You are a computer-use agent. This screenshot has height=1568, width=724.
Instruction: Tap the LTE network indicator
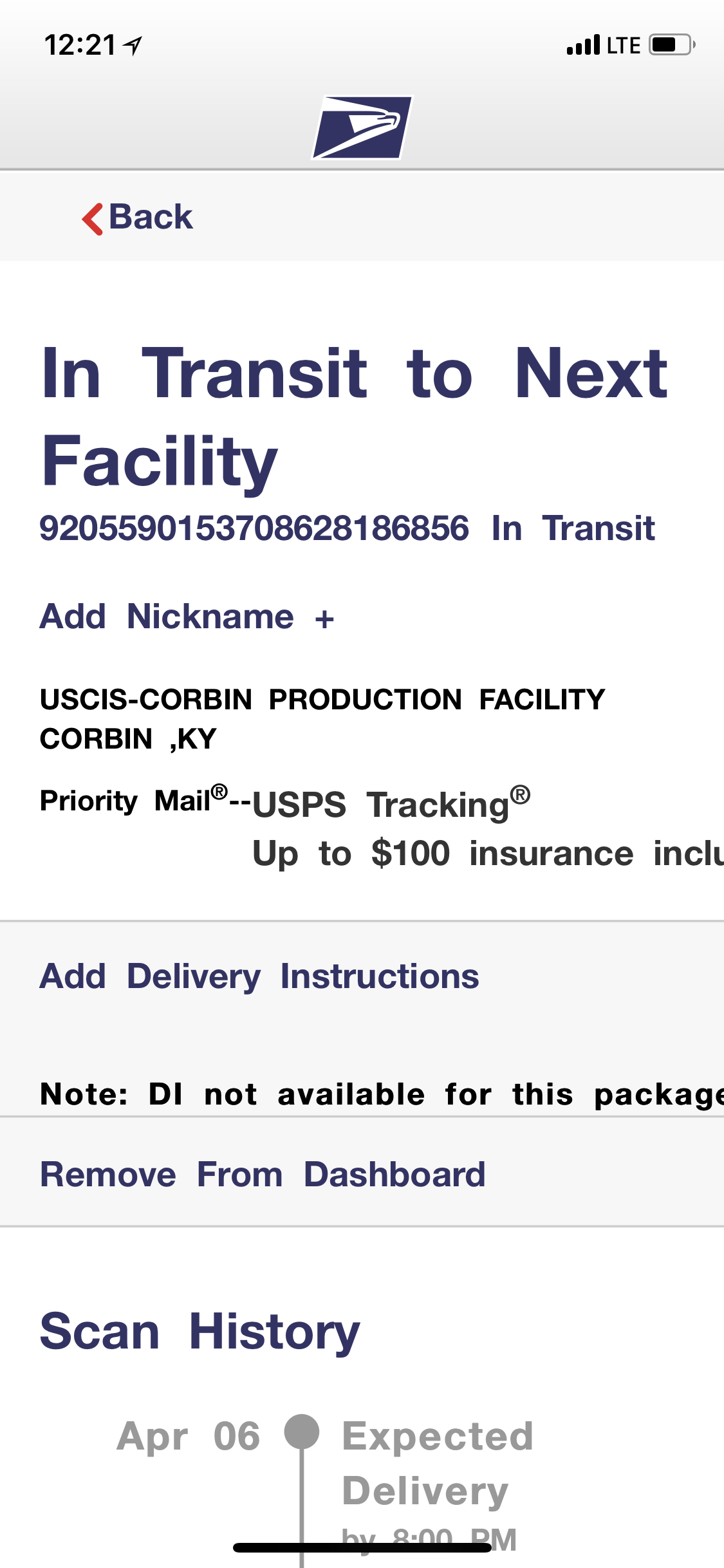click(x=624, y=46)
